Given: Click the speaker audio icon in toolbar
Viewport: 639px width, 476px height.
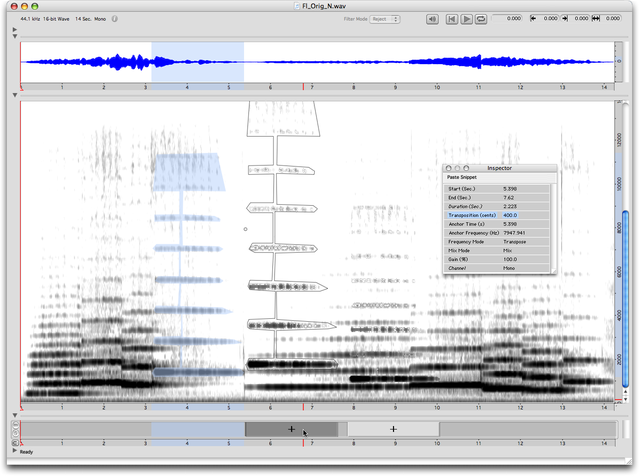Looking at the screenshot, I should click(432, 19).
